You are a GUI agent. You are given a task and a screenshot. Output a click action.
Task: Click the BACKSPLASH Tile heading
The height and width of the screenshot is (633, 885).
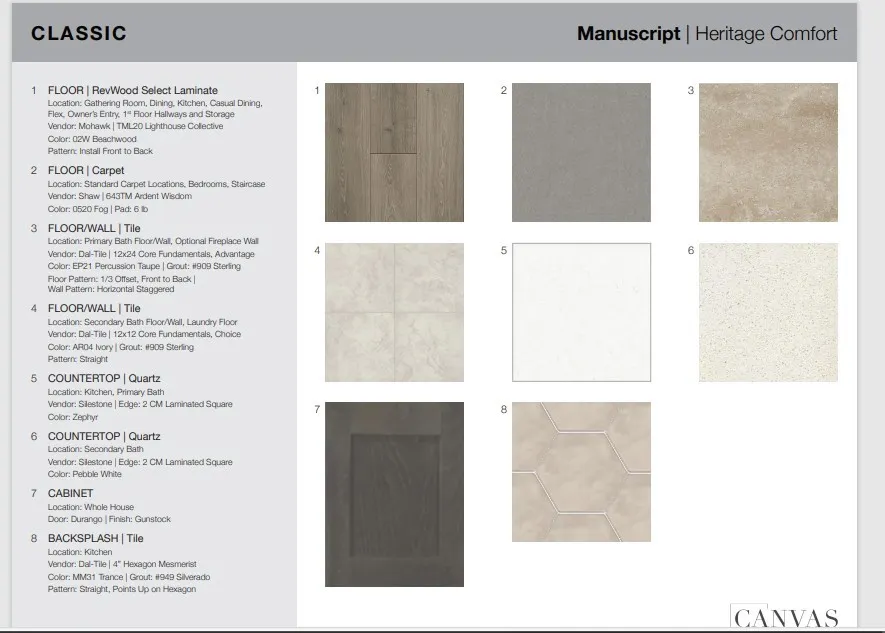[95, 539]
